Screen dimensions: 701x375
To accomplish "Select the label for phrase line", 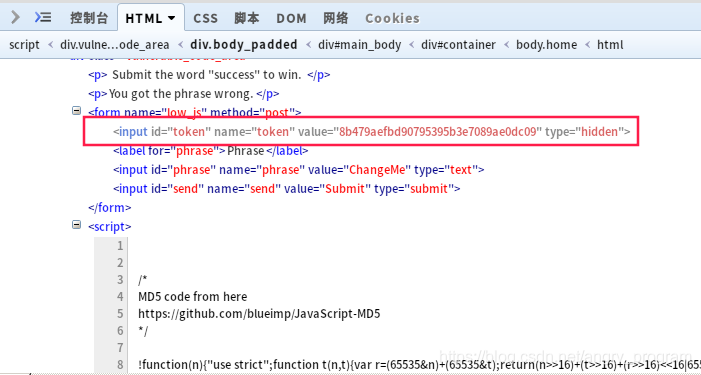I will (x=211, y=151).
